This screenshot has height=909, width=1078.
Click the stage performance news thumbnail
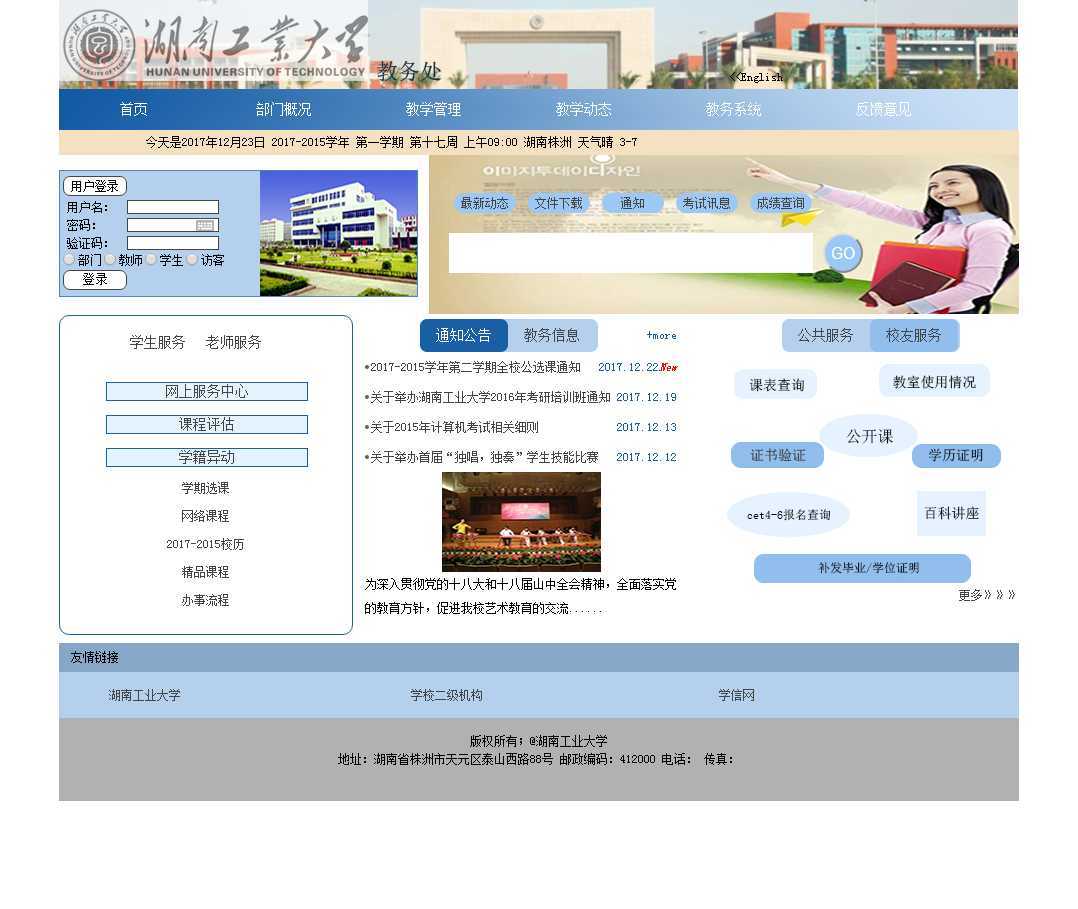point(521,522)
